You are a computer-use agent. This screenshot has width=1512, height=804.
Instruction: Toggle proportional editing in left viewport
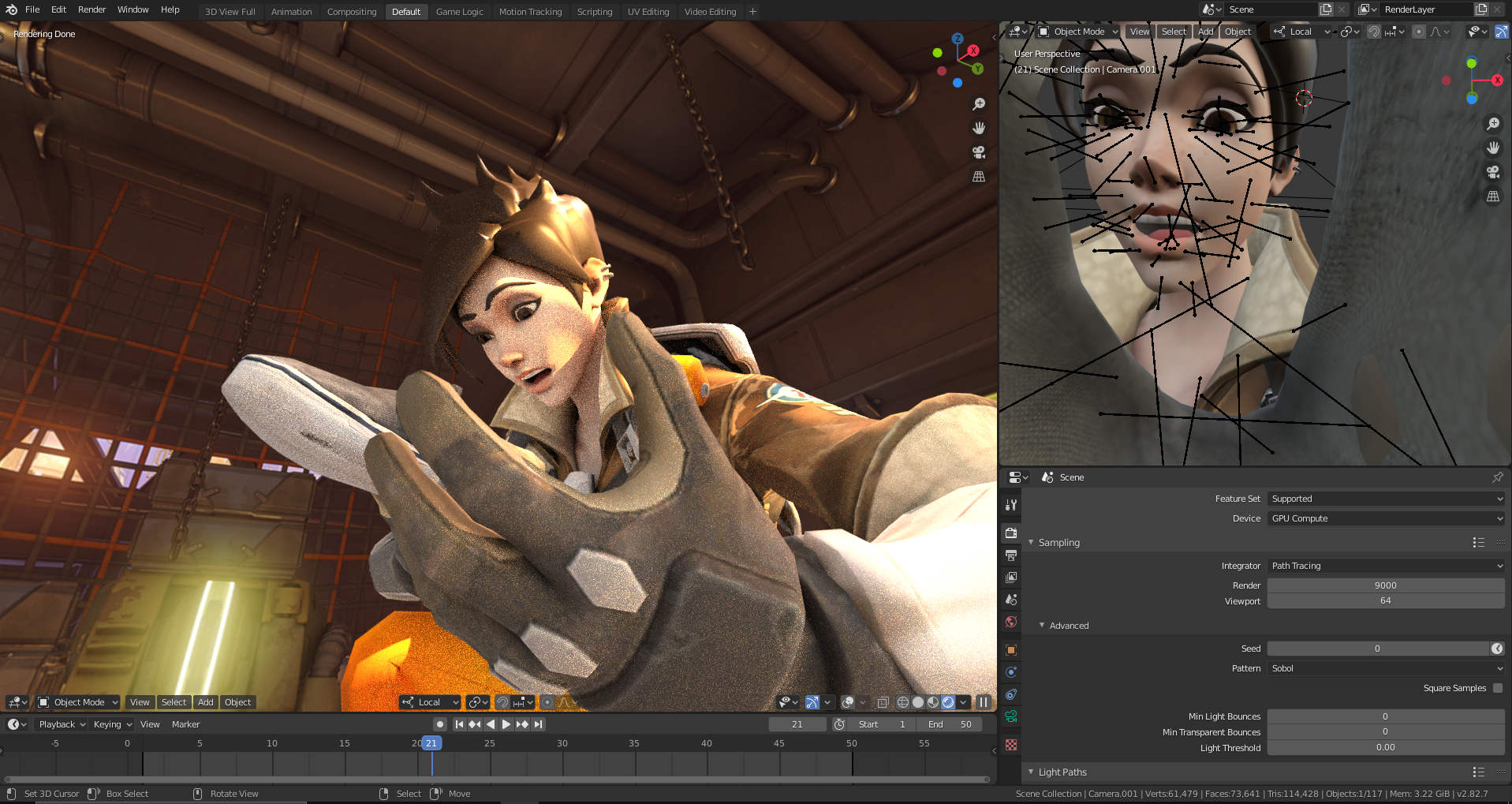(x=547, y=702)
